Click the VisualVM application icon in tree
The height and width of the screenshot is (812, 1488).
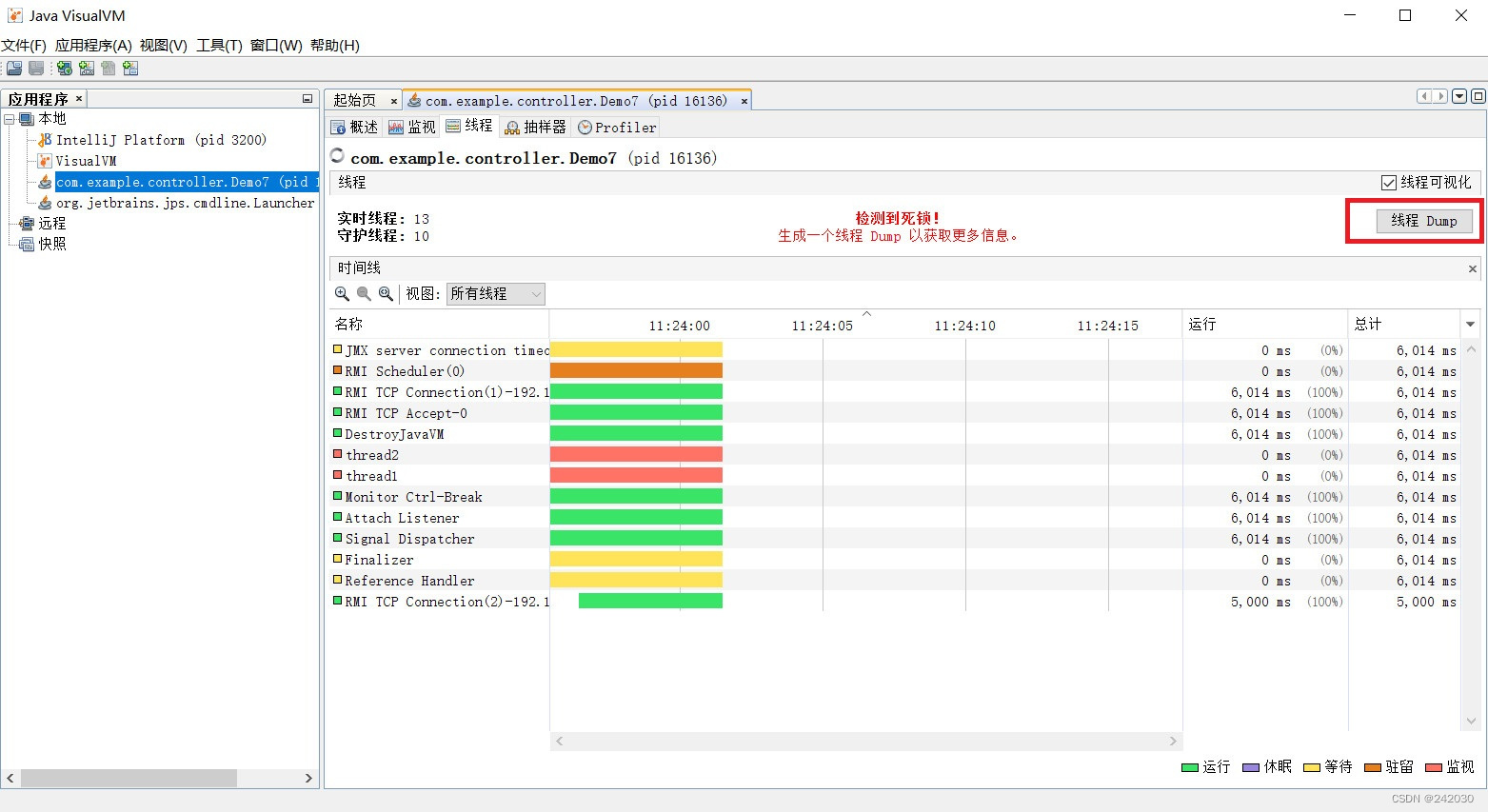(45, 161)
